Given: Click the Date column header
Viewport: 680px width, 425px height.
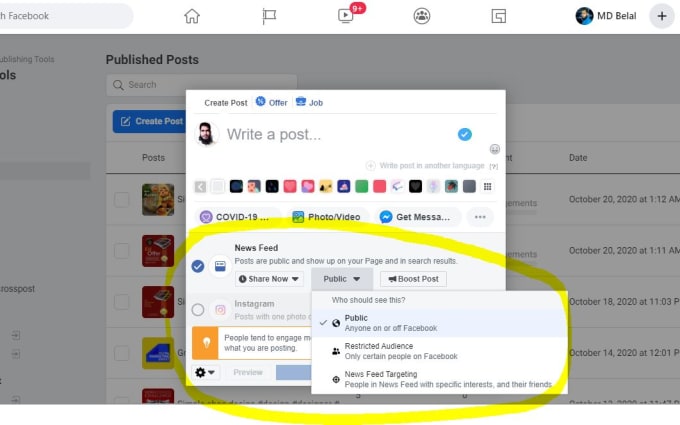Looking at the screenshot, I should coord(578,158).
